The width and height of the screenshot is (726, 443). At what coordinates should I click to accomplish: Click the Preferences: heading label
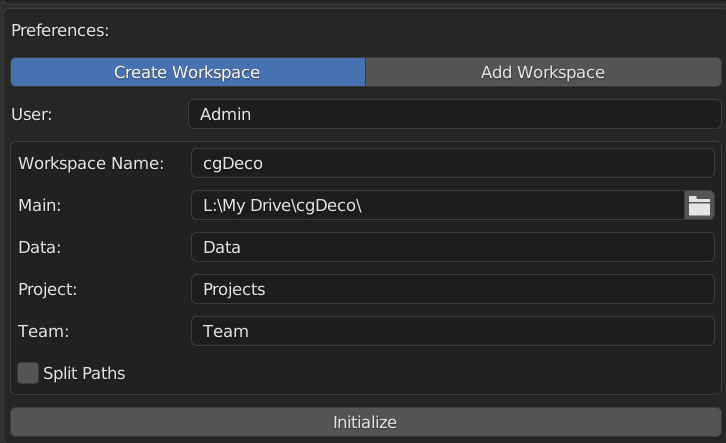60,31
